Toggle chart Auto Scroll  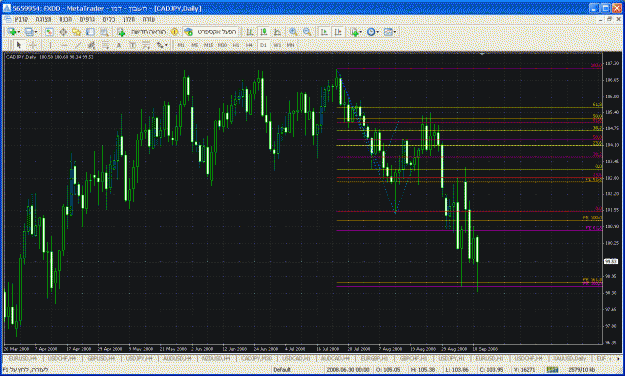click(x=324, y=32)
